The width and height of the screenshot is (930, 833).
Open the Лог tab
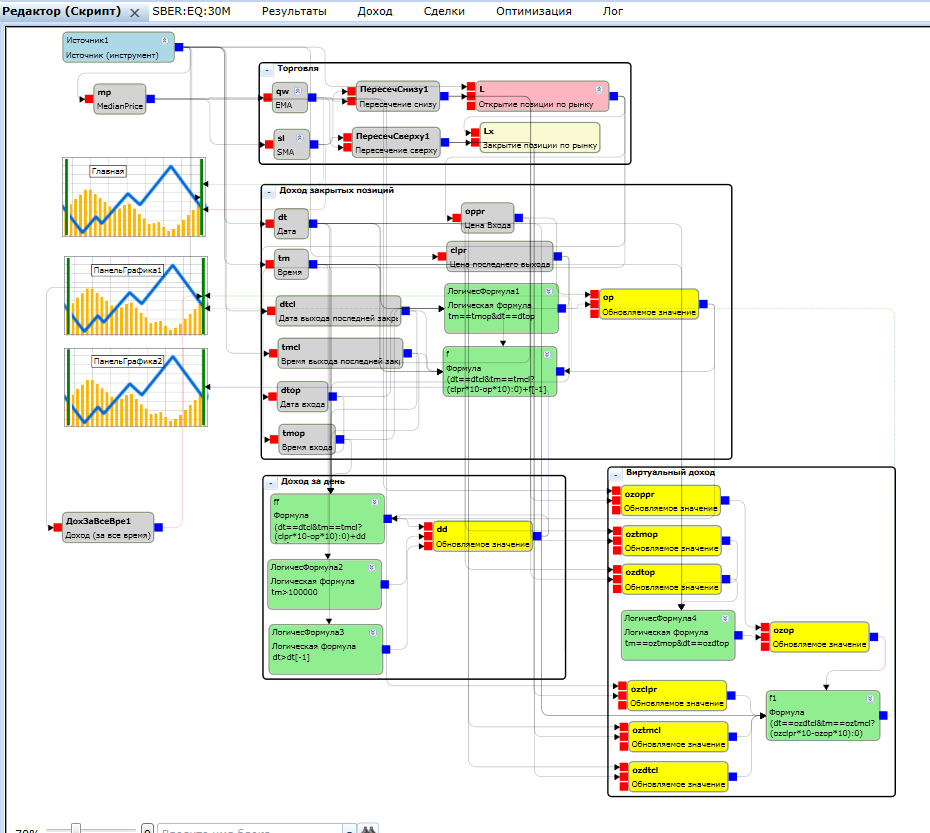pos(613,11)
